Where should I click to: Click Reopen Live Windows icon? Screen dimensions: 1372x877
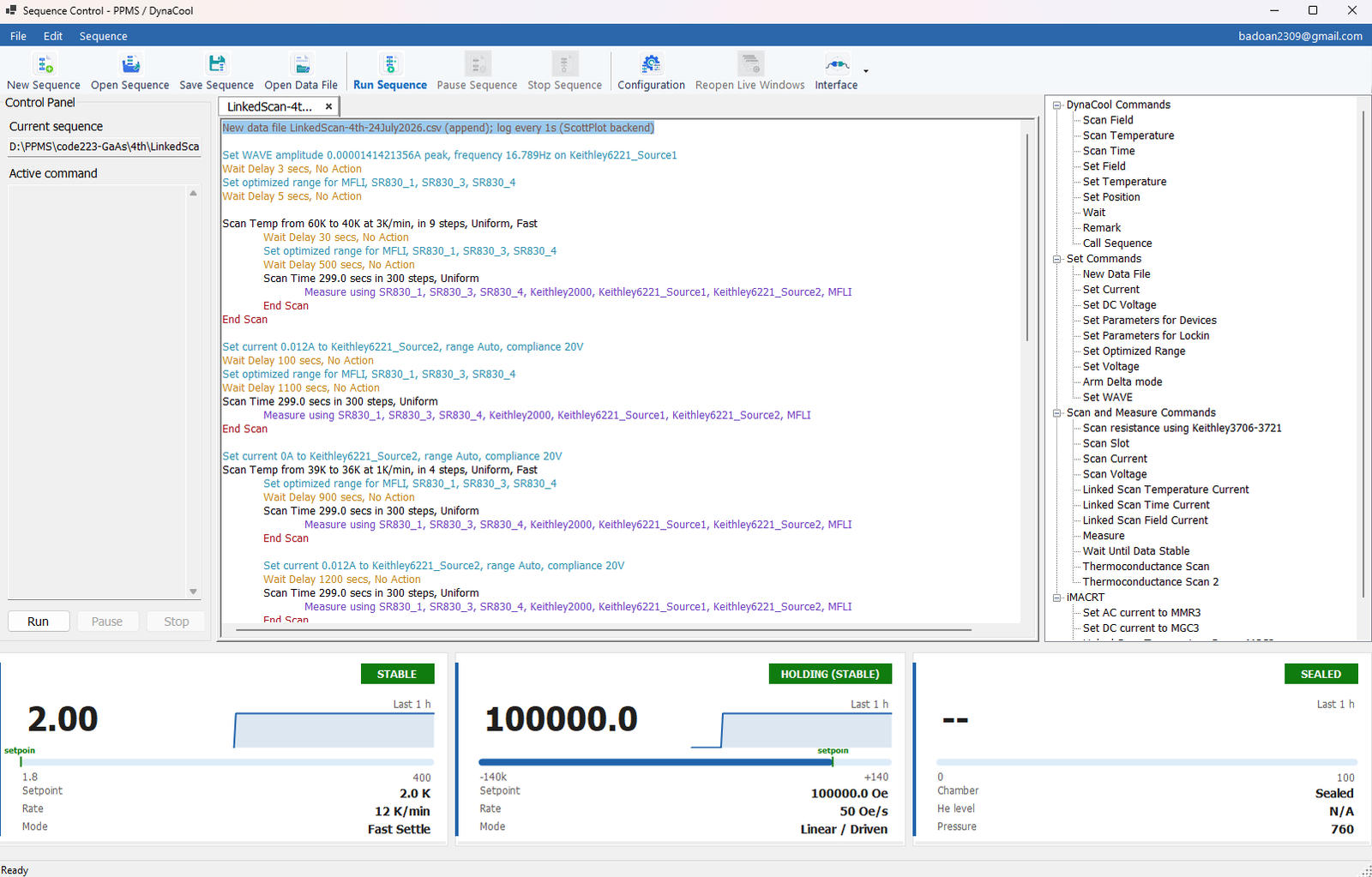[x=750, y=64]
